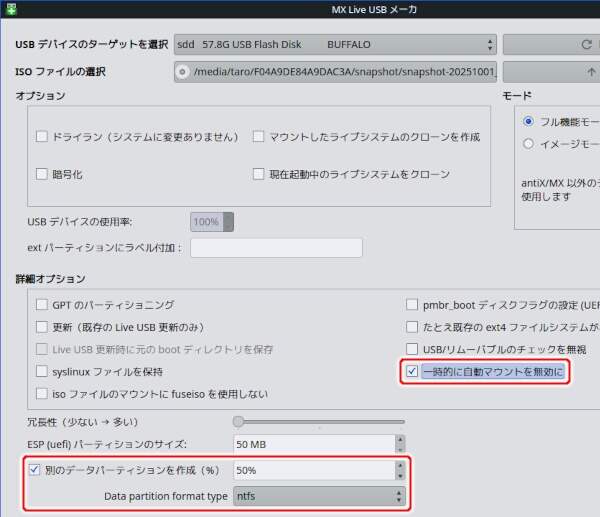
Task: Select the イメージモード radio button
Action: coord(529,144)
